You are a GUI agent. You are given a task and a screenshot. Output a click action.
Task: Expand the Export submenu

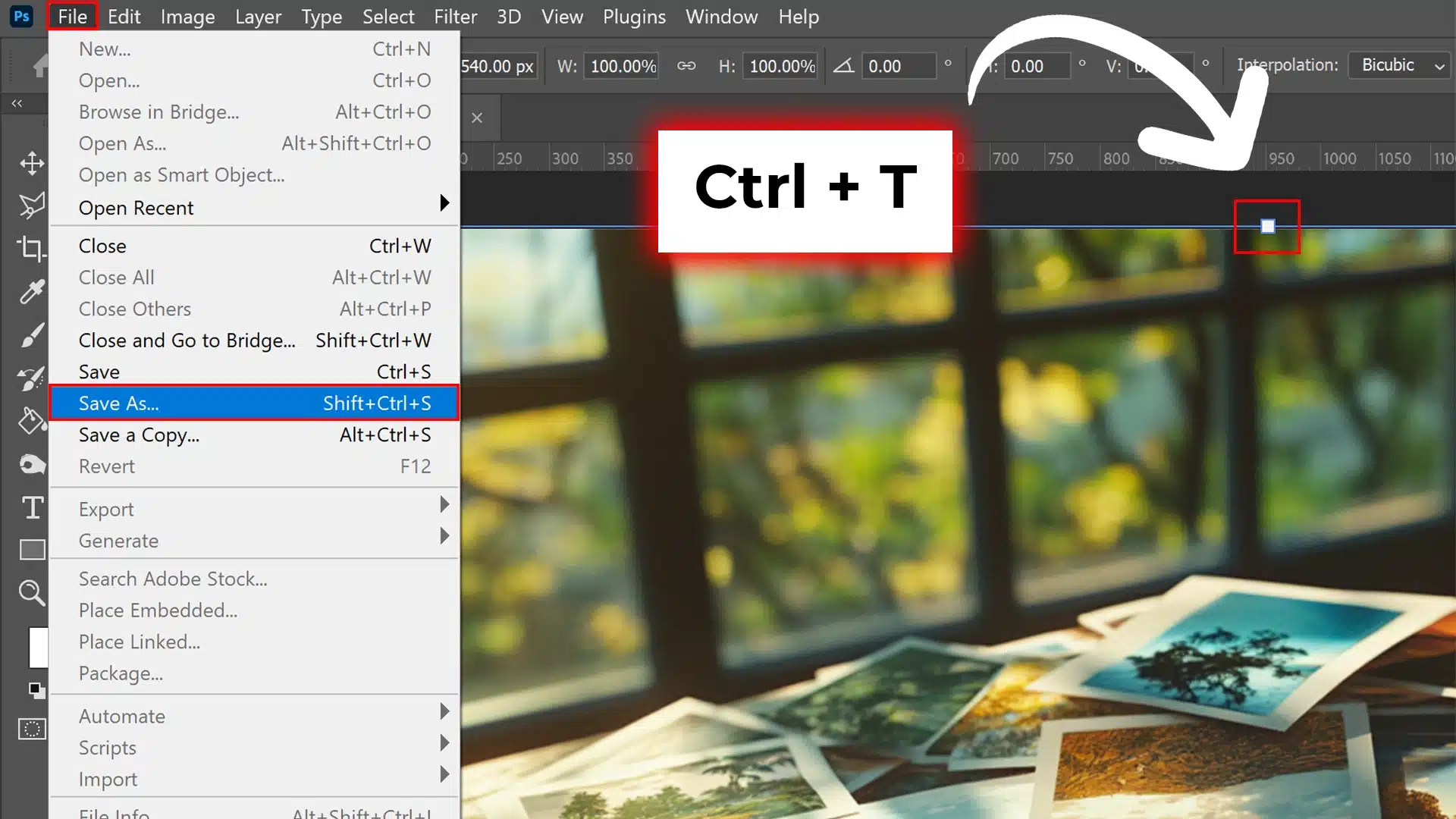[254, 509]
